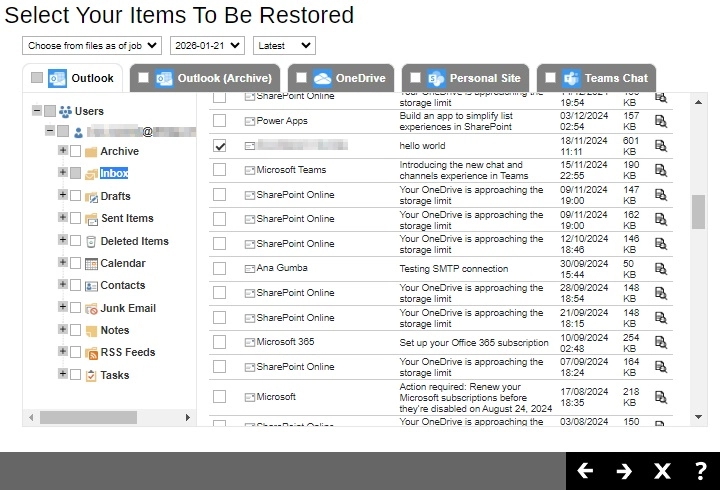Preview the 17/08/2024 Microsoft email
The image size is (720, 490).
(661, 397)
